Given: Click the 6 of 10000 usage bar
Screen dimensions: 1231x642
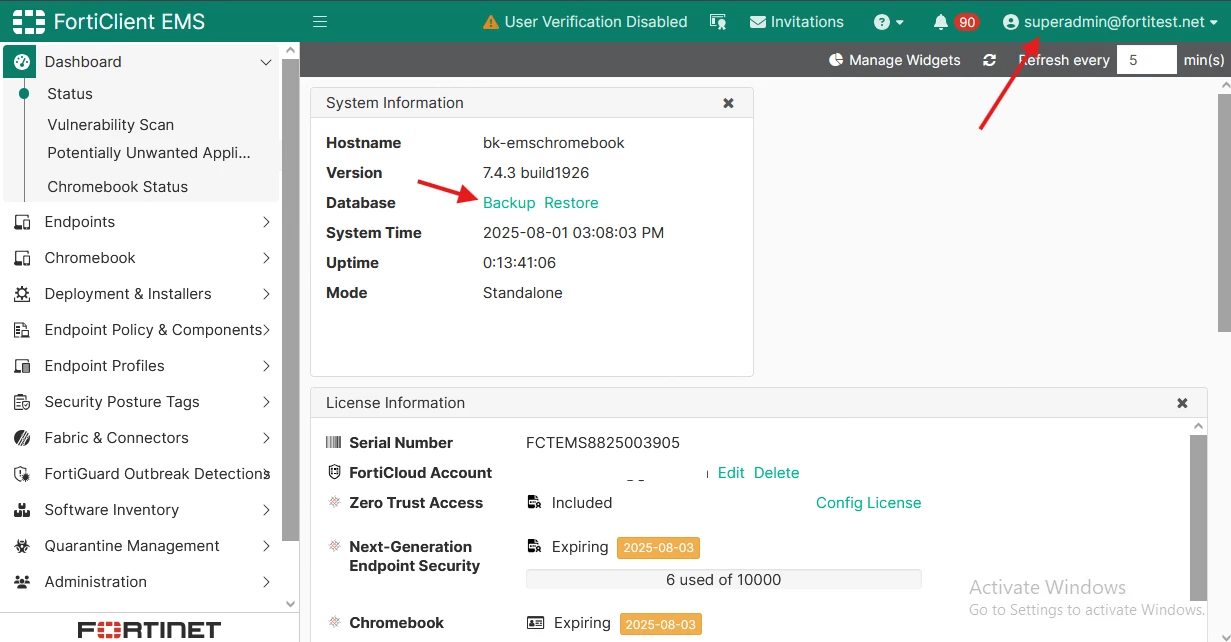Looking at the screenshot, I should [x=723, y=580].
